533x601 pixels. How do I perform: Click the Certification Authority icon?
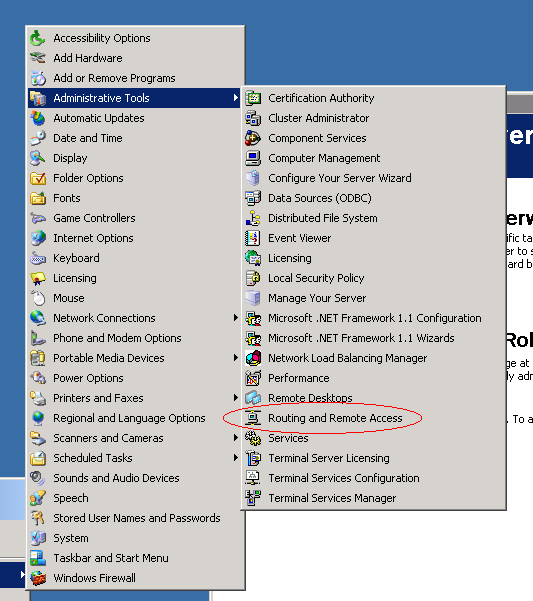pyautogui.click(x=253, y=98)
